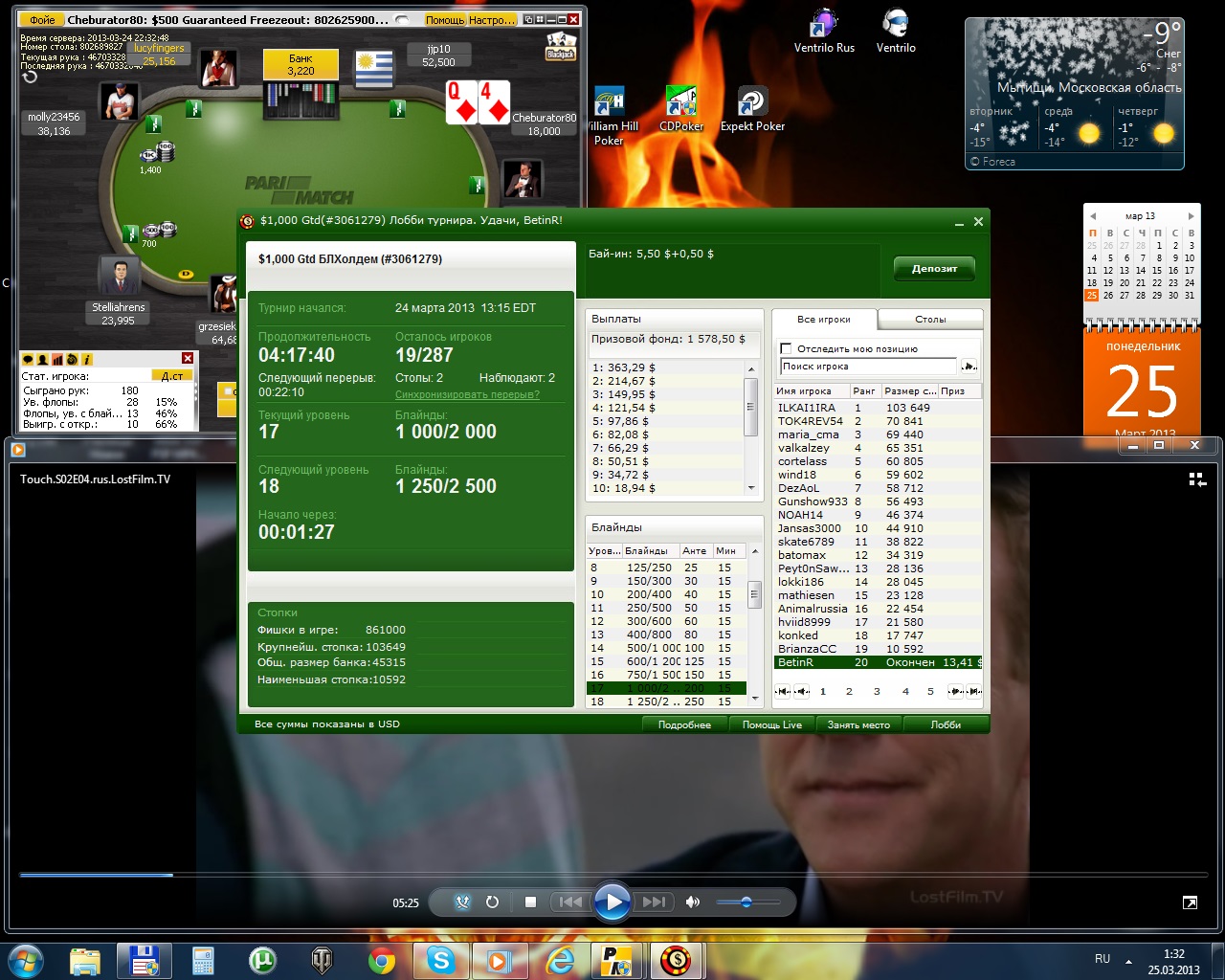Switch to Windows Media Player in the taskbar

[500, 960]
